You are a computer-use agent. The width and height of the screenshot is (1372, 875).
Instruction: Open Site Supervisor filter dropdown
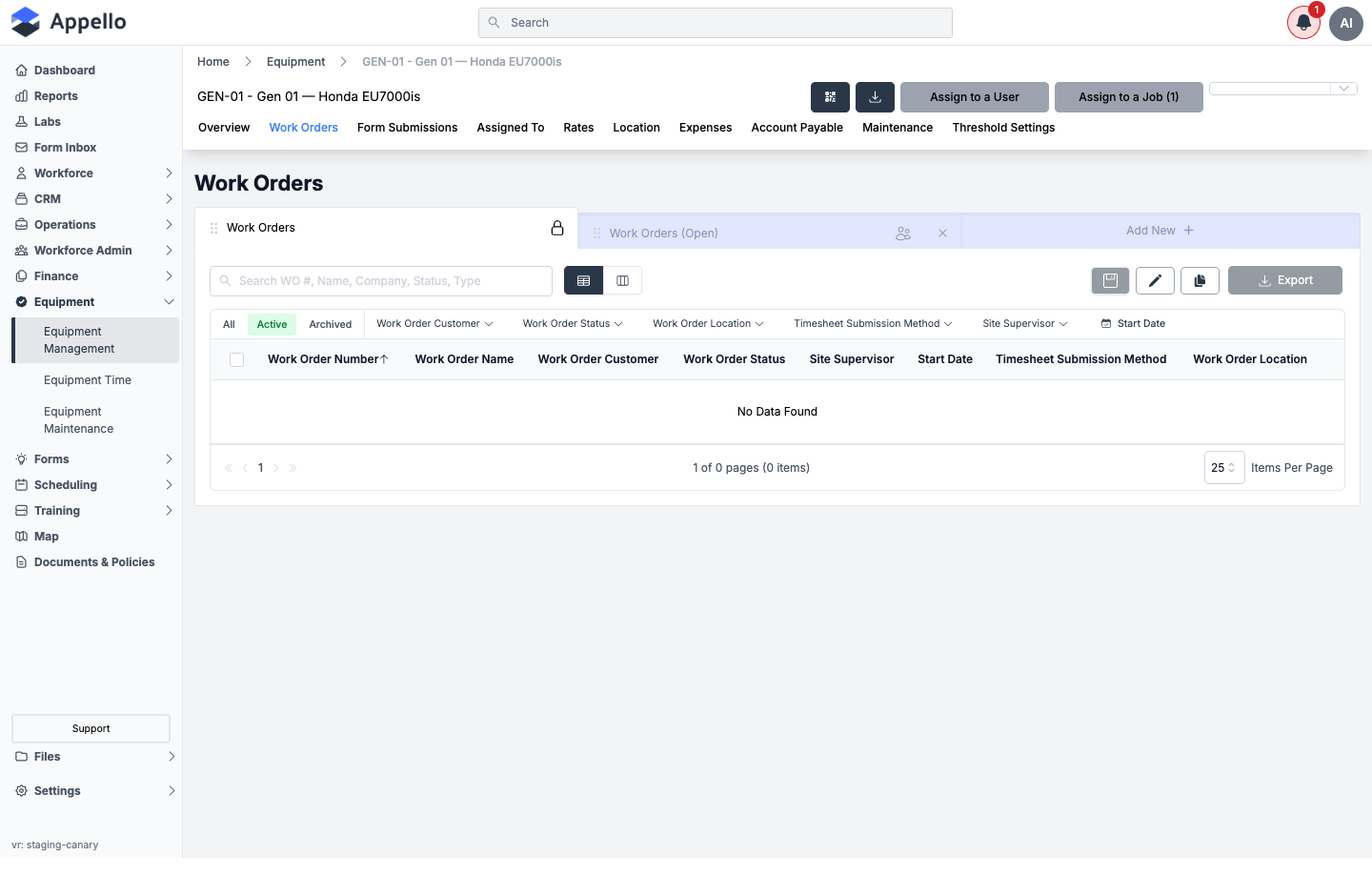click(1025, 324)
